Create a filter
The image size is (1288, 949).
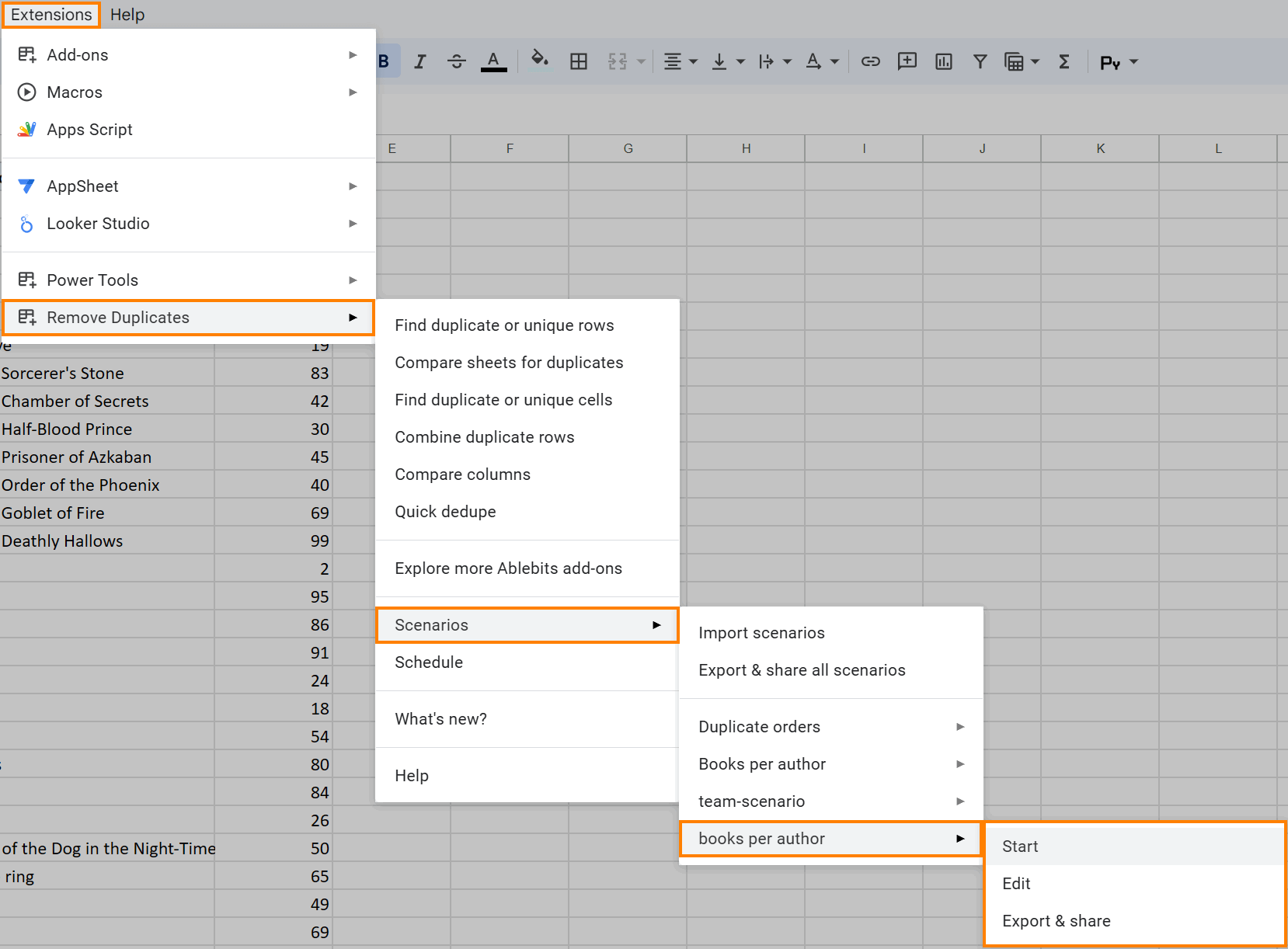tap(980, 61)
